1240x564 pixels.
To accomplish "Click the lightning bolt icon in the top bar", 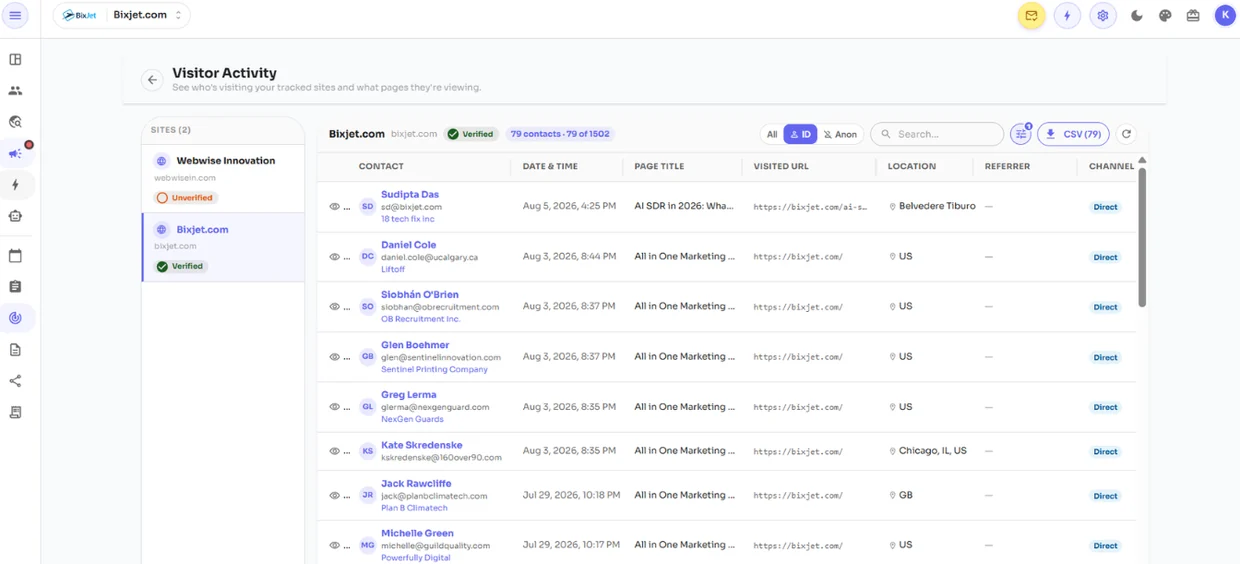I will (x=1067, y=16).
